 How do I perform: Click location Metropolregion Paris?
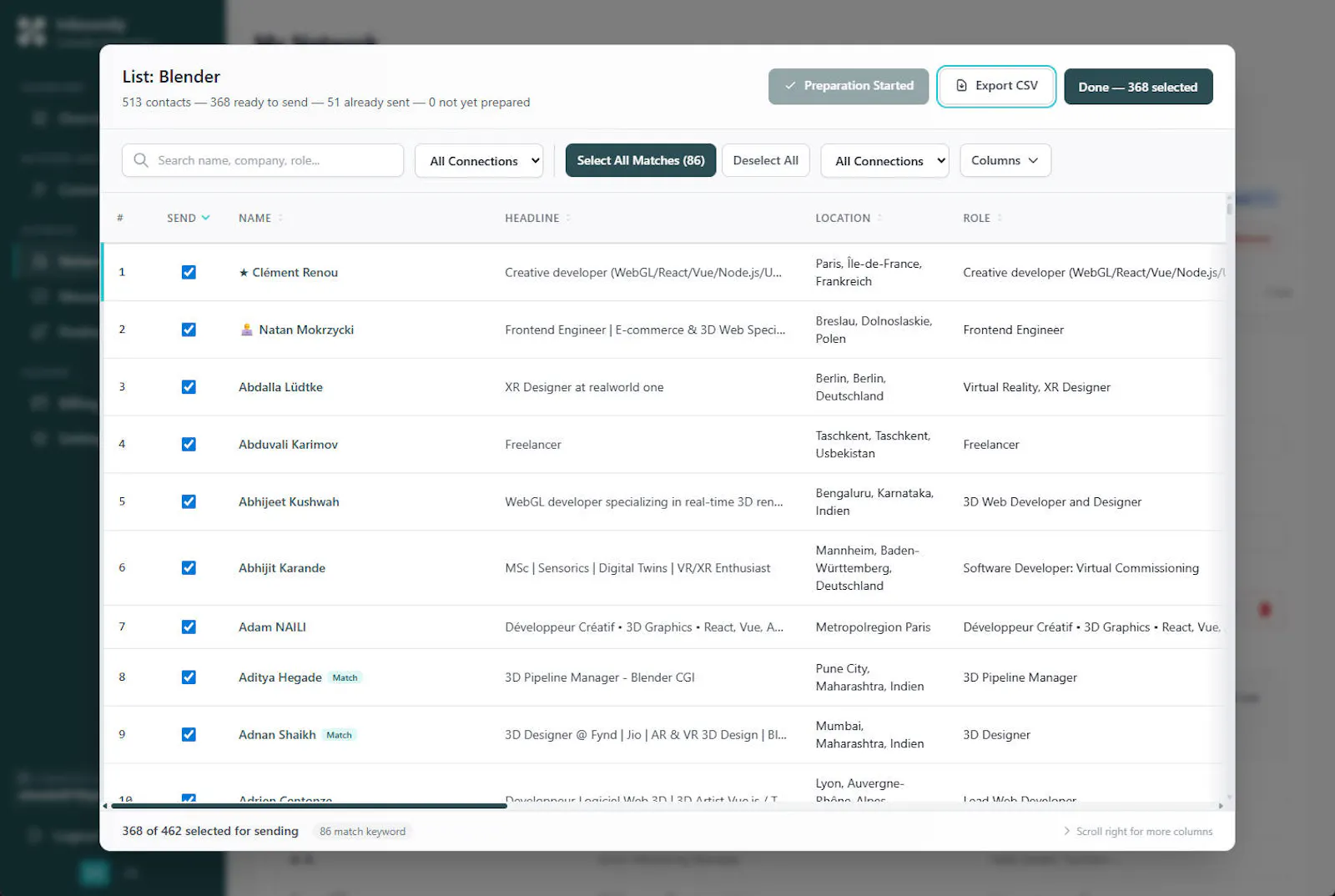(x=873, y=627)
